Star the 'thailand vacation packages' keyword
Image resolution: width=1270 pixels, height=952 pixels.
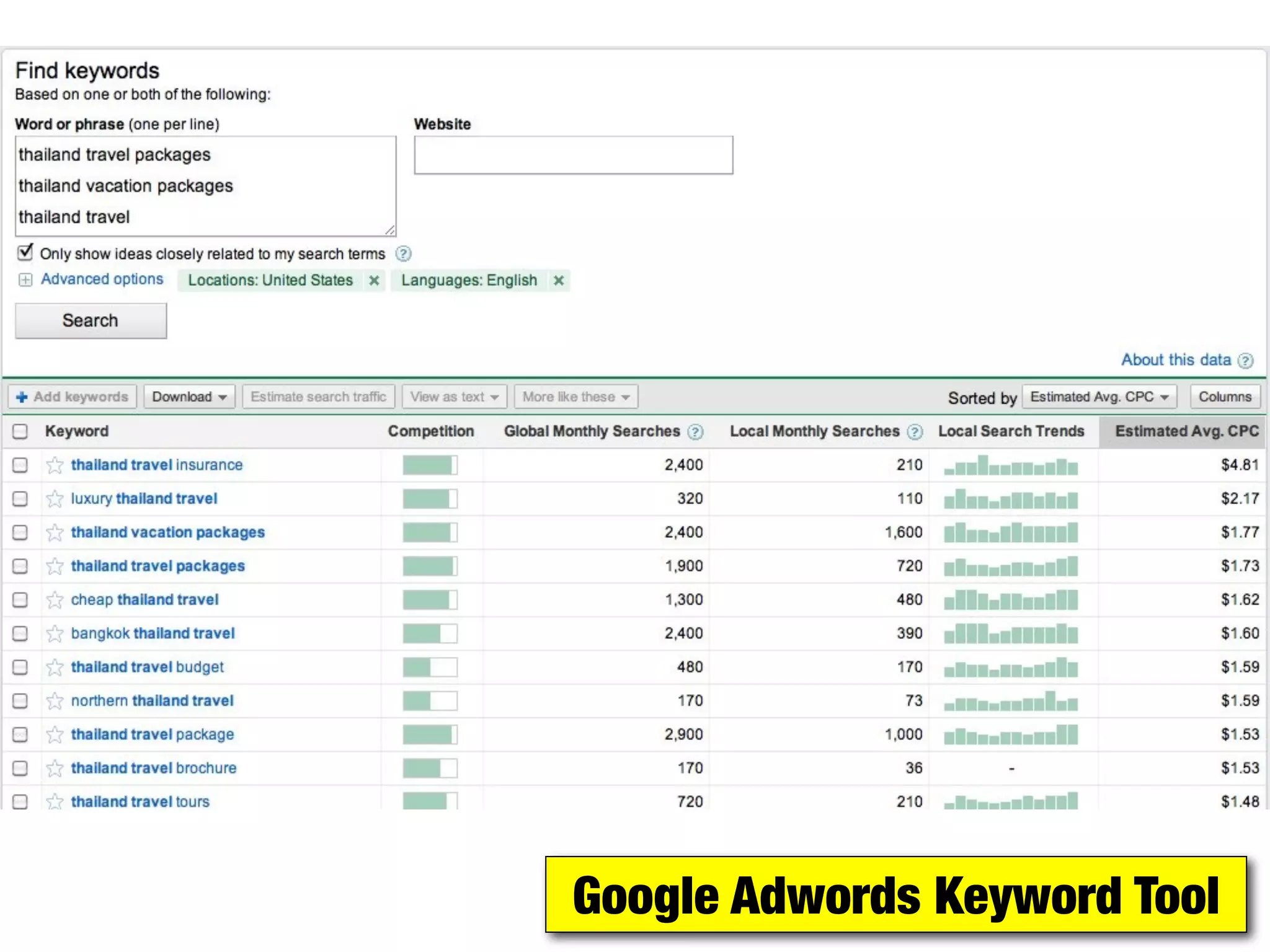tap(55, 532)
